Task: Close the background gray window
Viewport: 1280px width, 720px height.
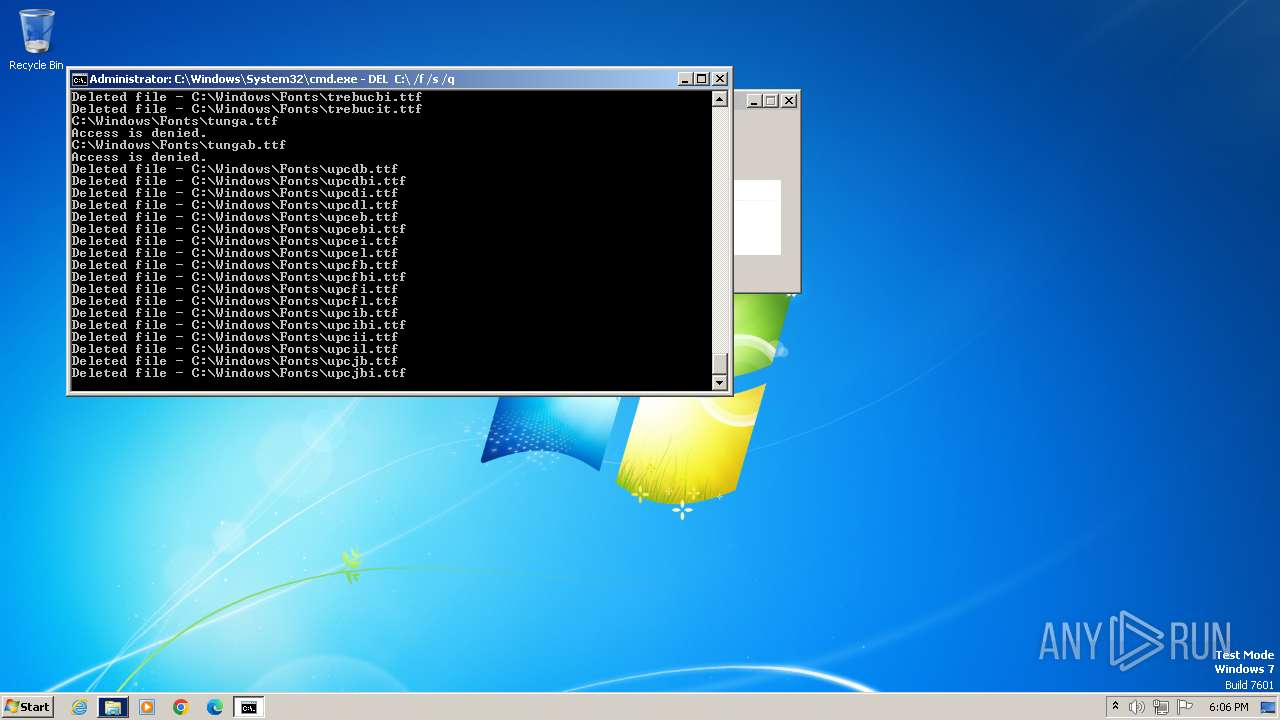Action: (x=789, y=100)
